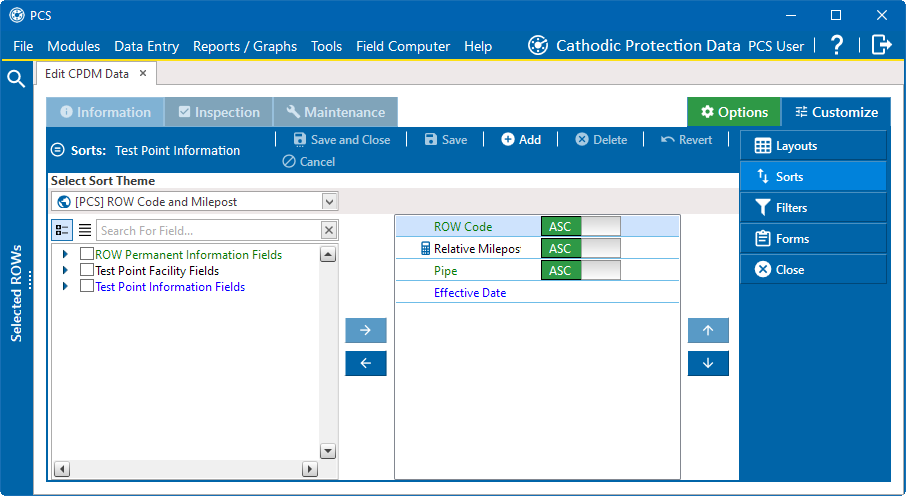Move field right with the right-arrow button
The image size is (906, 496).
(365, 330)
